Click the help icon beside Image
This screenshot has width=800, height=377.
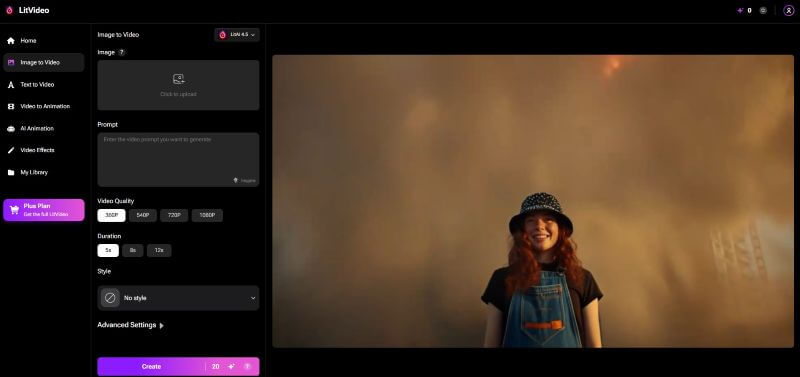(x=121, y=52)
